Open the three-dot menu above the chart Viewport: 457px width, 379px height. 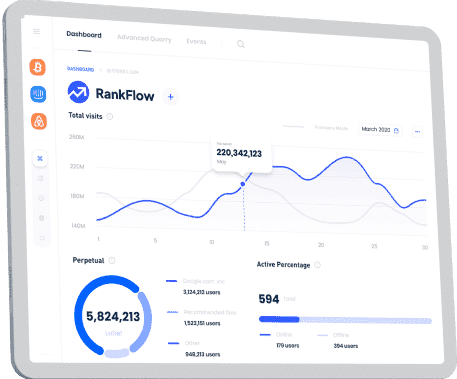point(417,132)
